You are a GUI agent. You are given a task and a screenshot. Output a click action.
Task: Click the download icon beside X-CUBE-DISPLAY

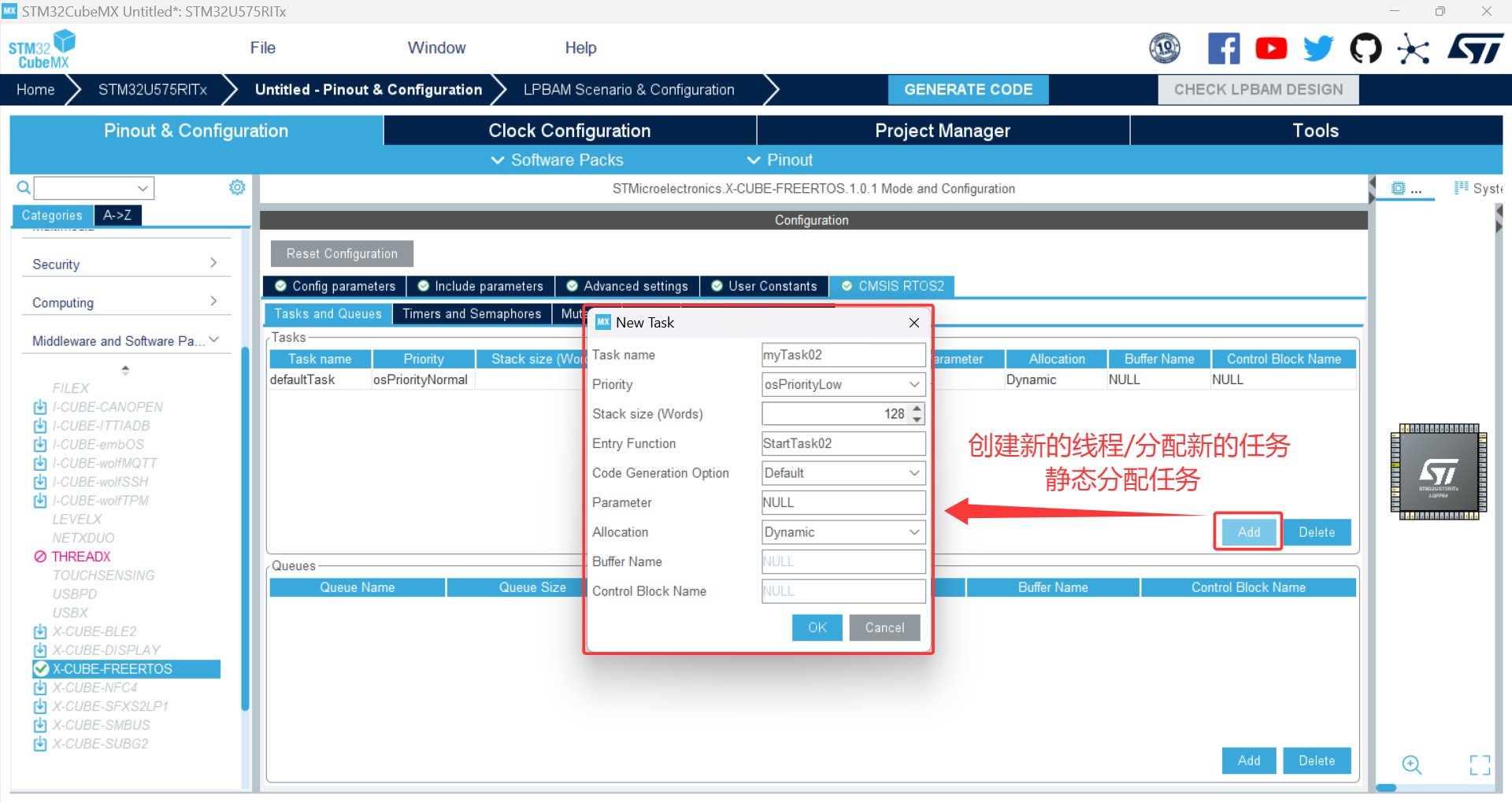pos(40,650)
